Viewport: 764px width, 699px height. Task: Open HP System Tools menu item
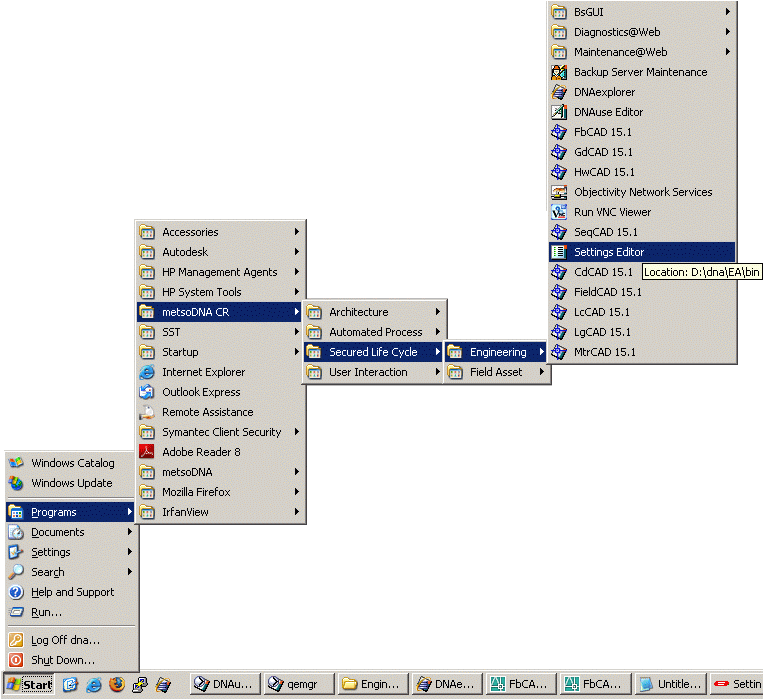(x=219, y=292)
